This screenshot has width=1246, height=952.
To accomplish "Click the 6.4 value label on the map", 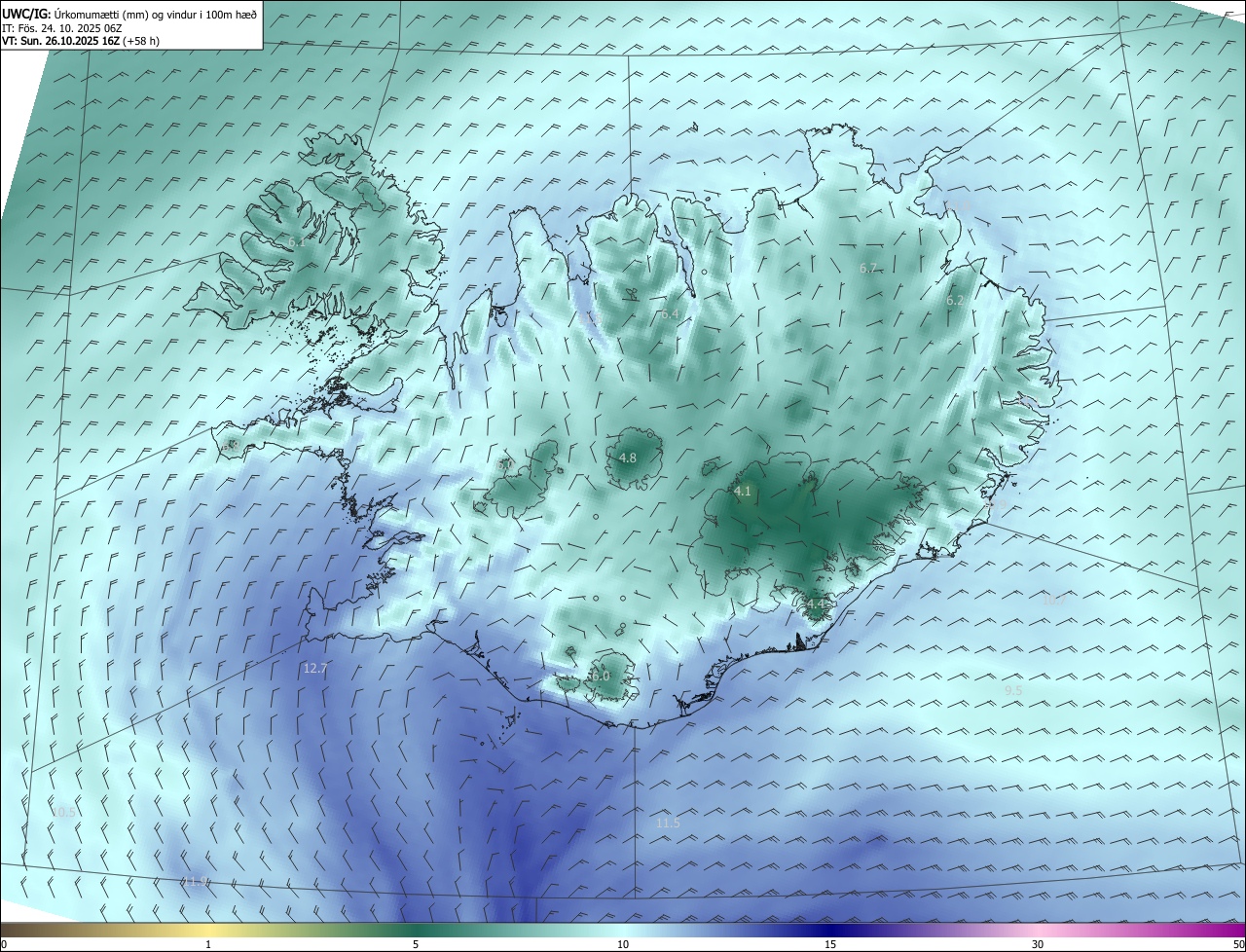I will [670, 314].
